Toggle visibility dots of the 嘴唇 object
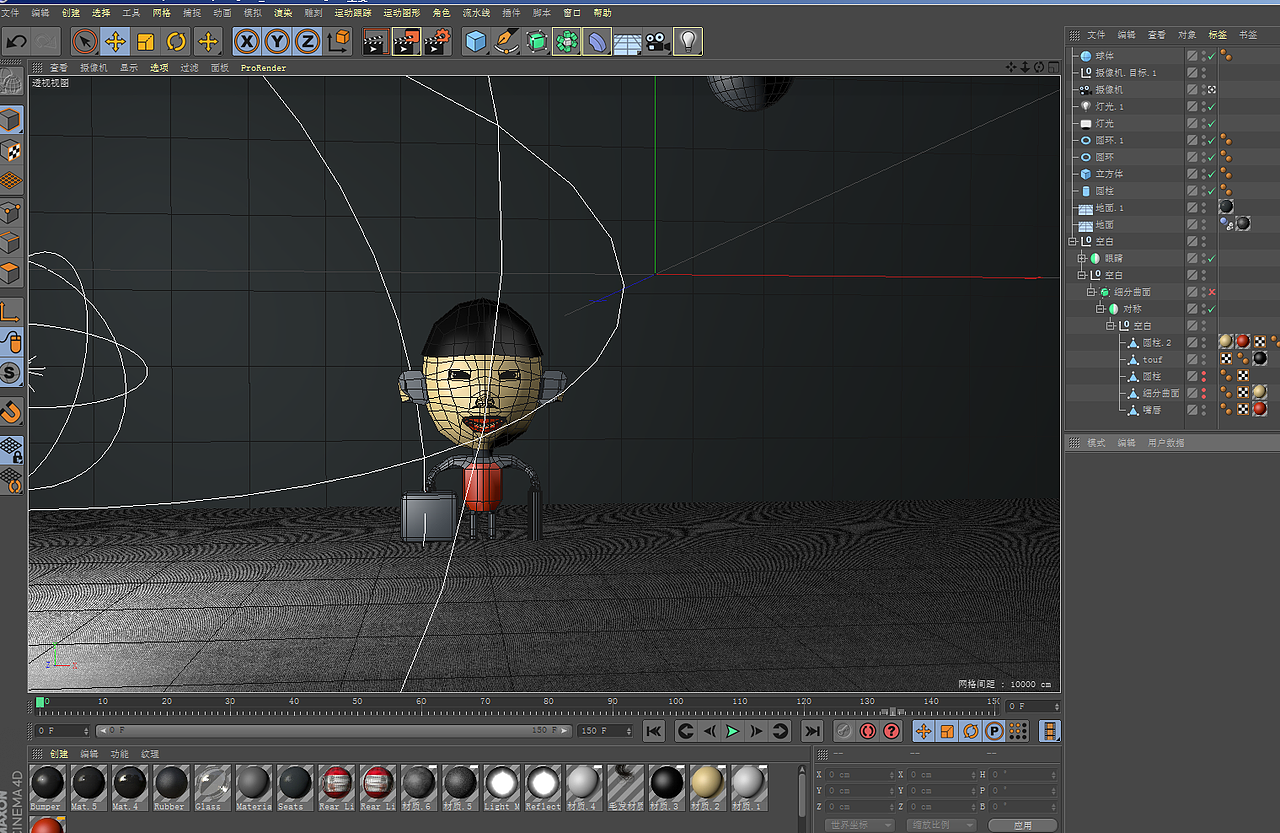1280x833 pixels. 1203,410
